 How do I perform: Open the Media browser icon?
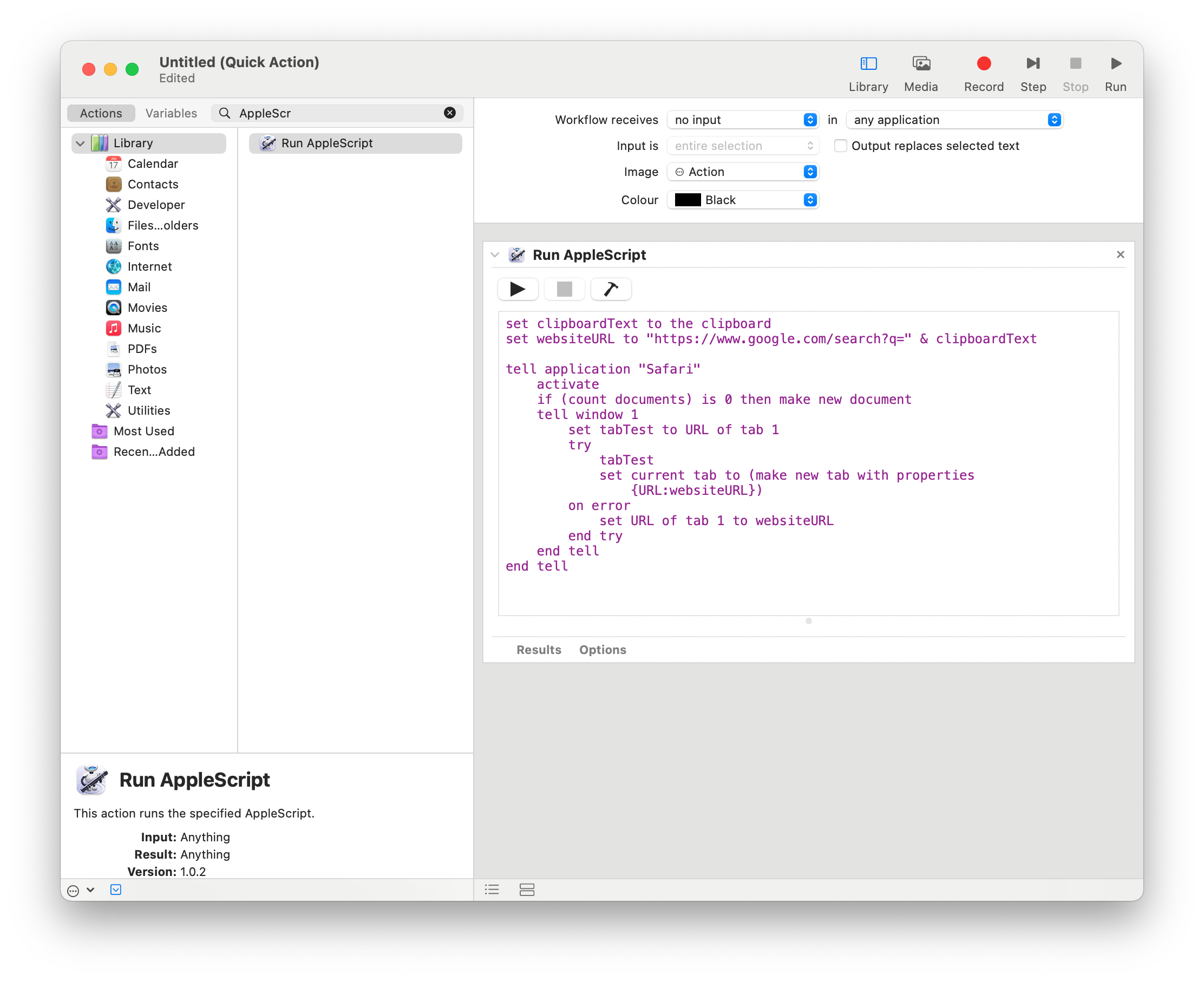point(920,64)
